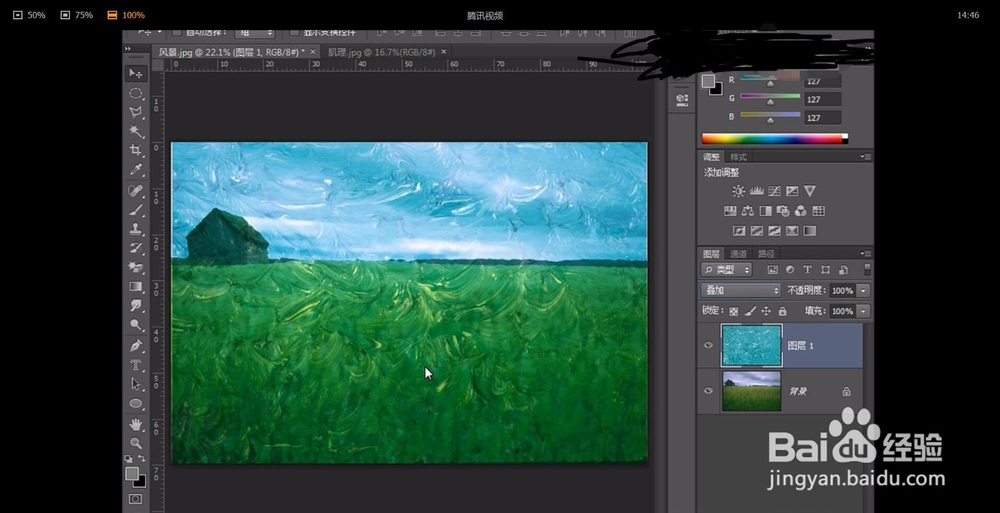1000x513 pixels.
Task: Add Invert adjustment icon
Action: [x=739, y=231]
